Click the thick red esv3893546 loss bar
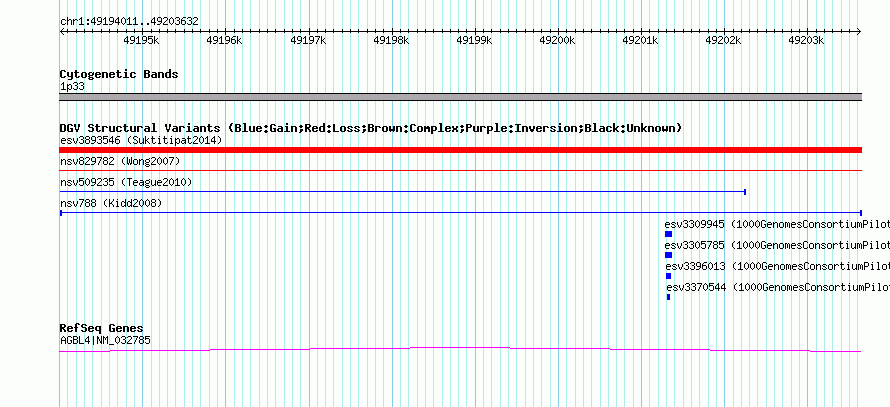Image resolution: width=890 pixels, height=407 pixels. tap(460, 150)
